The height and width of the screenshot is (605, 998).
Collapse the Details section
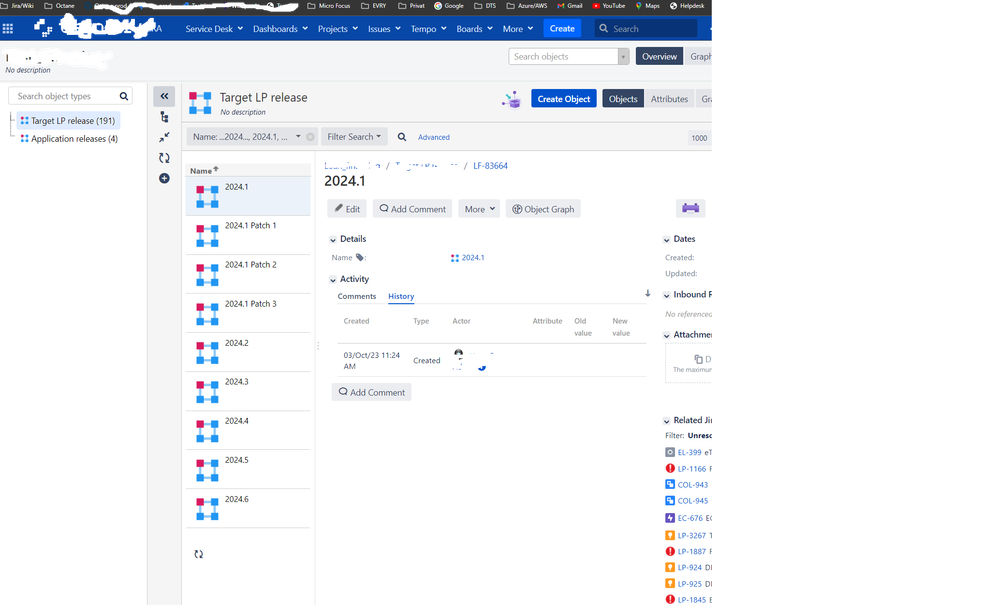(333, 240)
